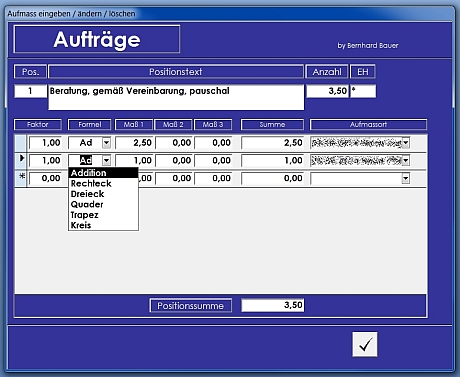Click the Positionstext header label
This screenshot has width=460, height=377.
coord(176,72)
